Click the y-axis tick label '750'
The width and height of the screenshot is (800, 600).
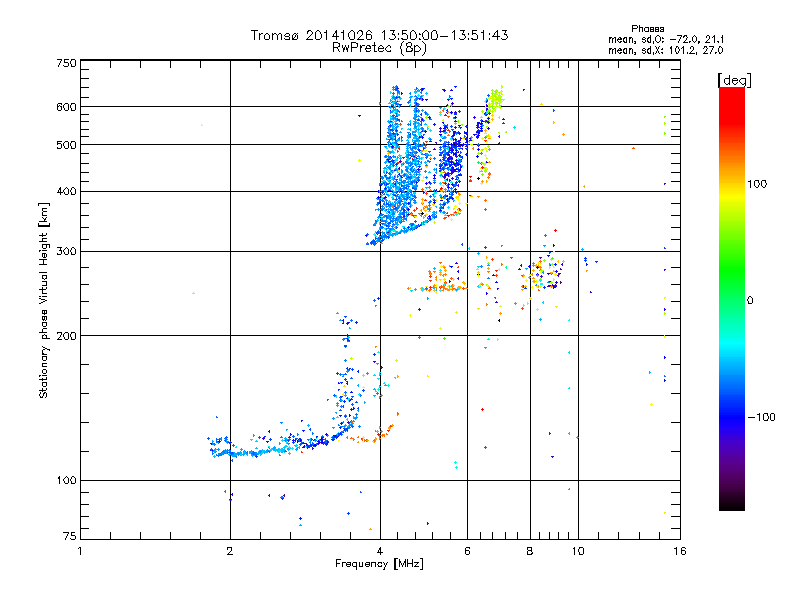click(66, 63)
